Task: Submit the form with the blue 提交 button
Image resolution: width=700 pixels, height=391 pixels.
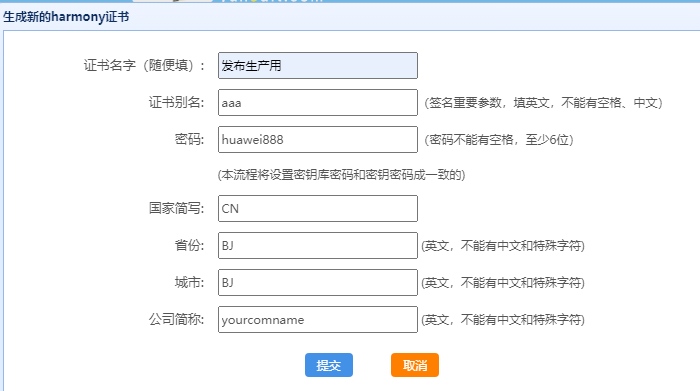Action: click(x=329, y=365)
